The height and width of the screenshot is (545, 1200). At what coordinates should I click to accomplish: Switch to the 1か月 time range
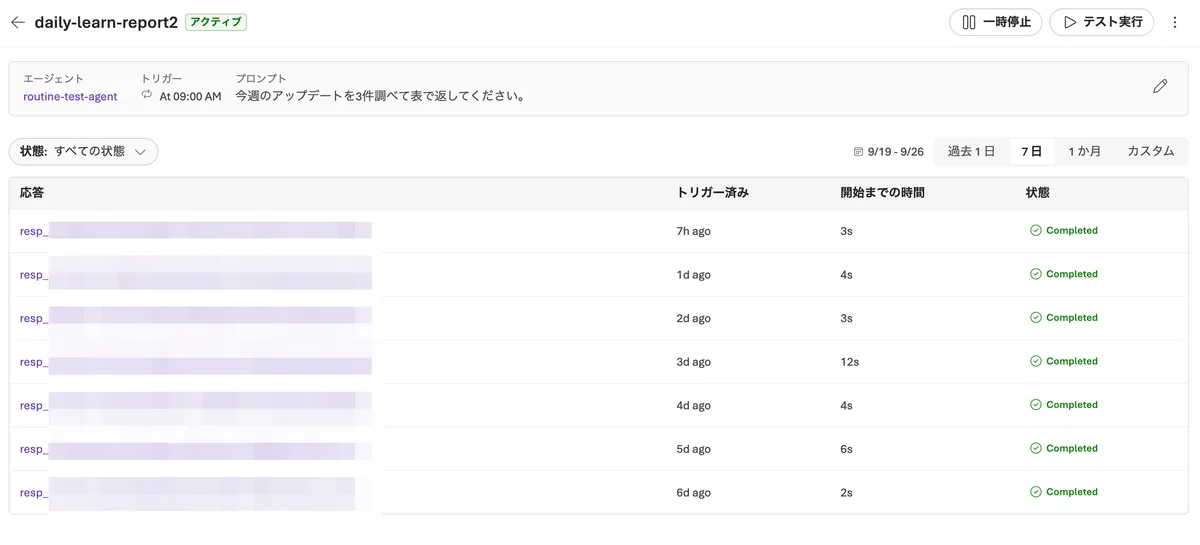coord(1084,152)
